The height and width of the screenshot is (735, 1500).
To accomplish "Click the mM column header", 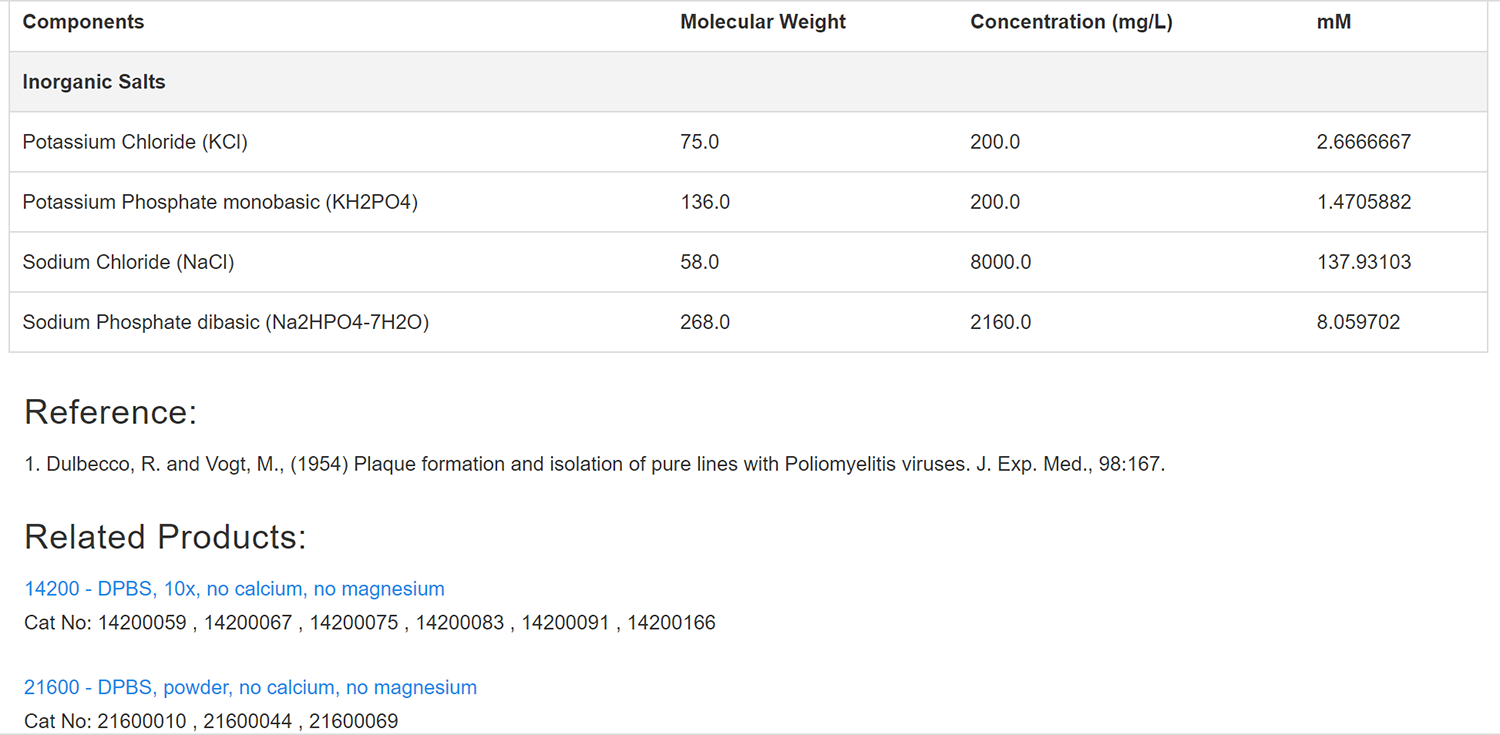I will tap(1334, 22).
